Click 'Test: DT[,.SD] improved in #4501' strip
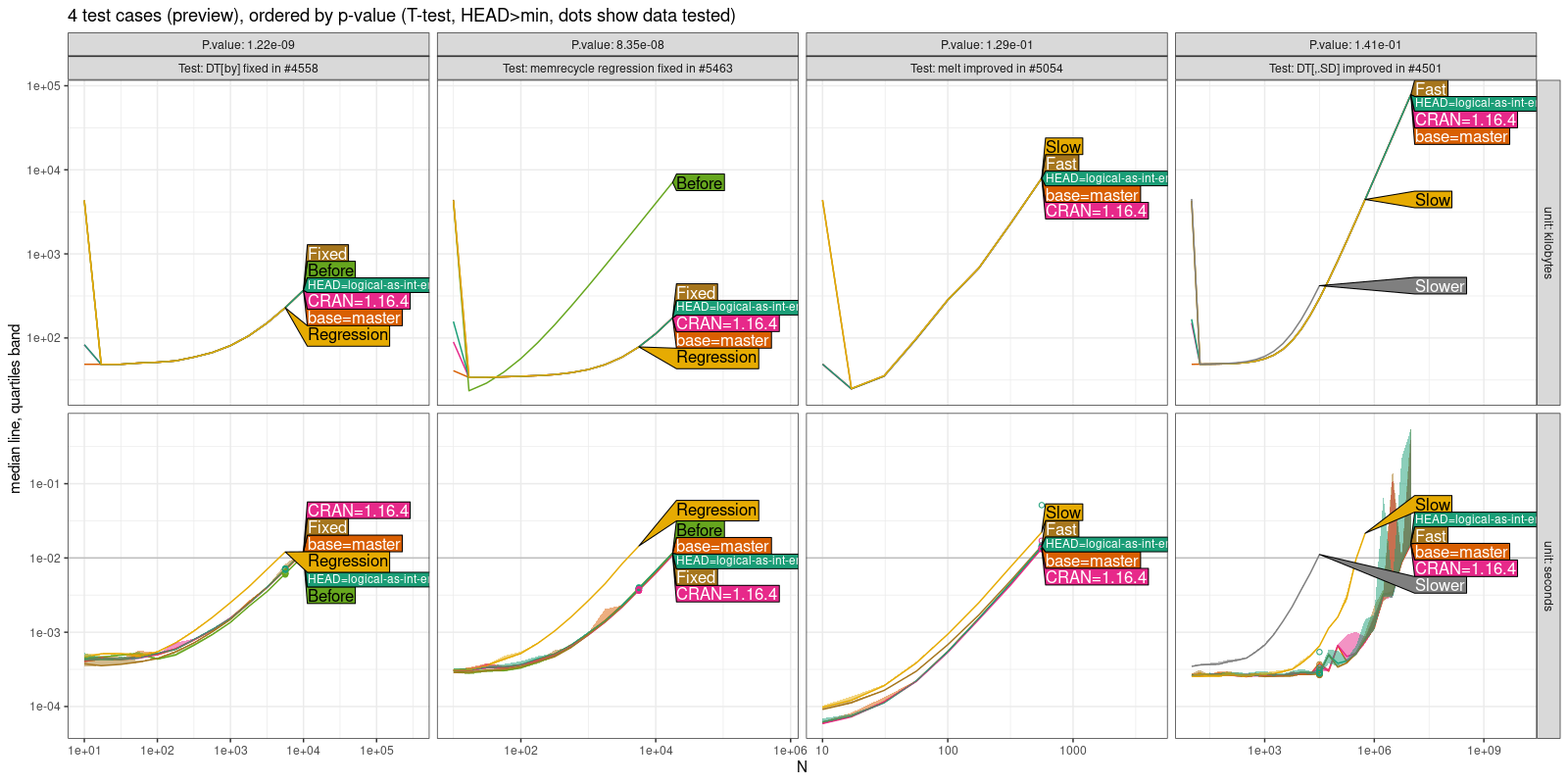Screen dimensions: 1568x784 pos(1355,69)
